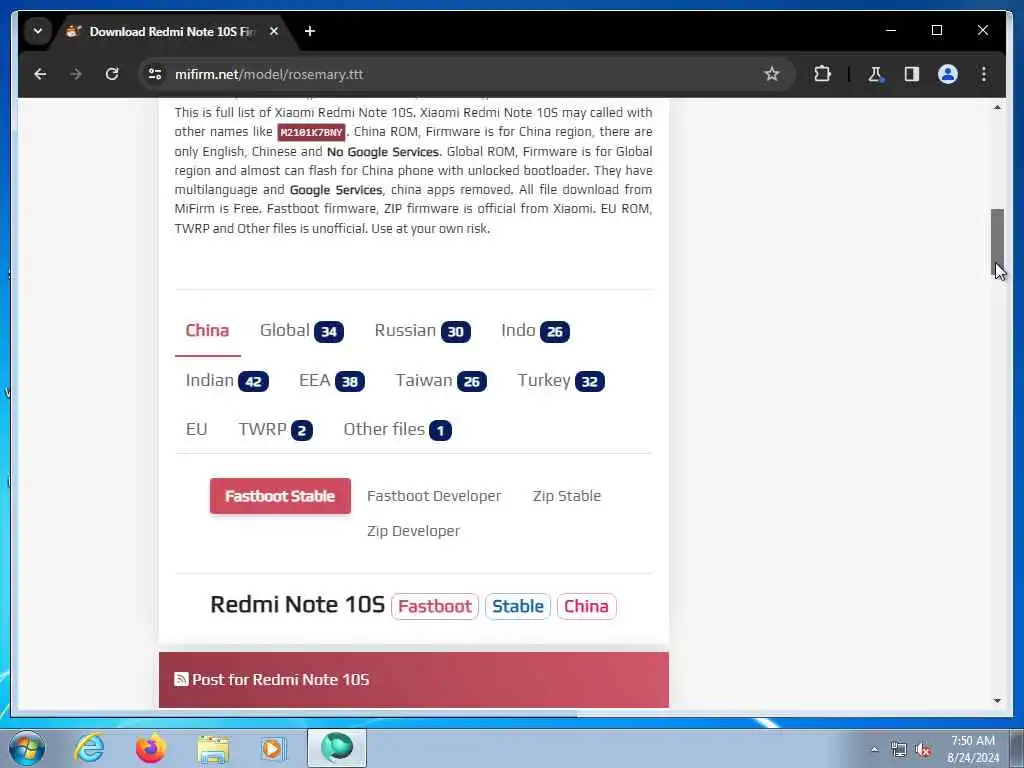1024x768 pixels.
Task: Click the red Fastboot badge
Action: point(434,607)
